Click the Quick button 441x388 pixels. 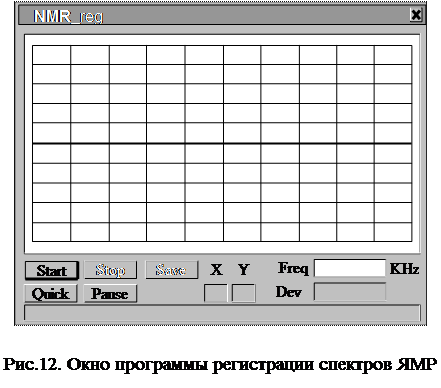(51, 293)
